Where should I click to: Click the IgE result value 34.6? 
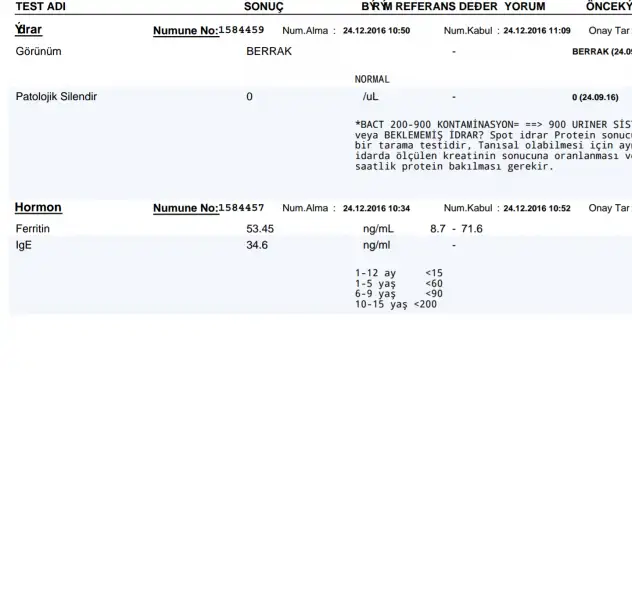pos(257,245)
